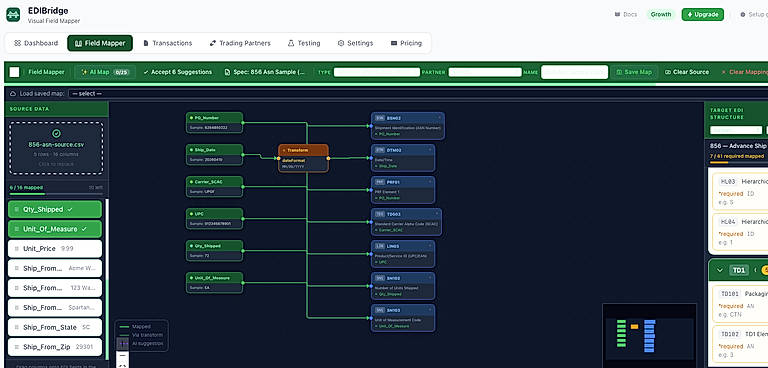768x368 pixels.
Task: Remove the DTM02 node via its x icon
Action: (430, 149)
